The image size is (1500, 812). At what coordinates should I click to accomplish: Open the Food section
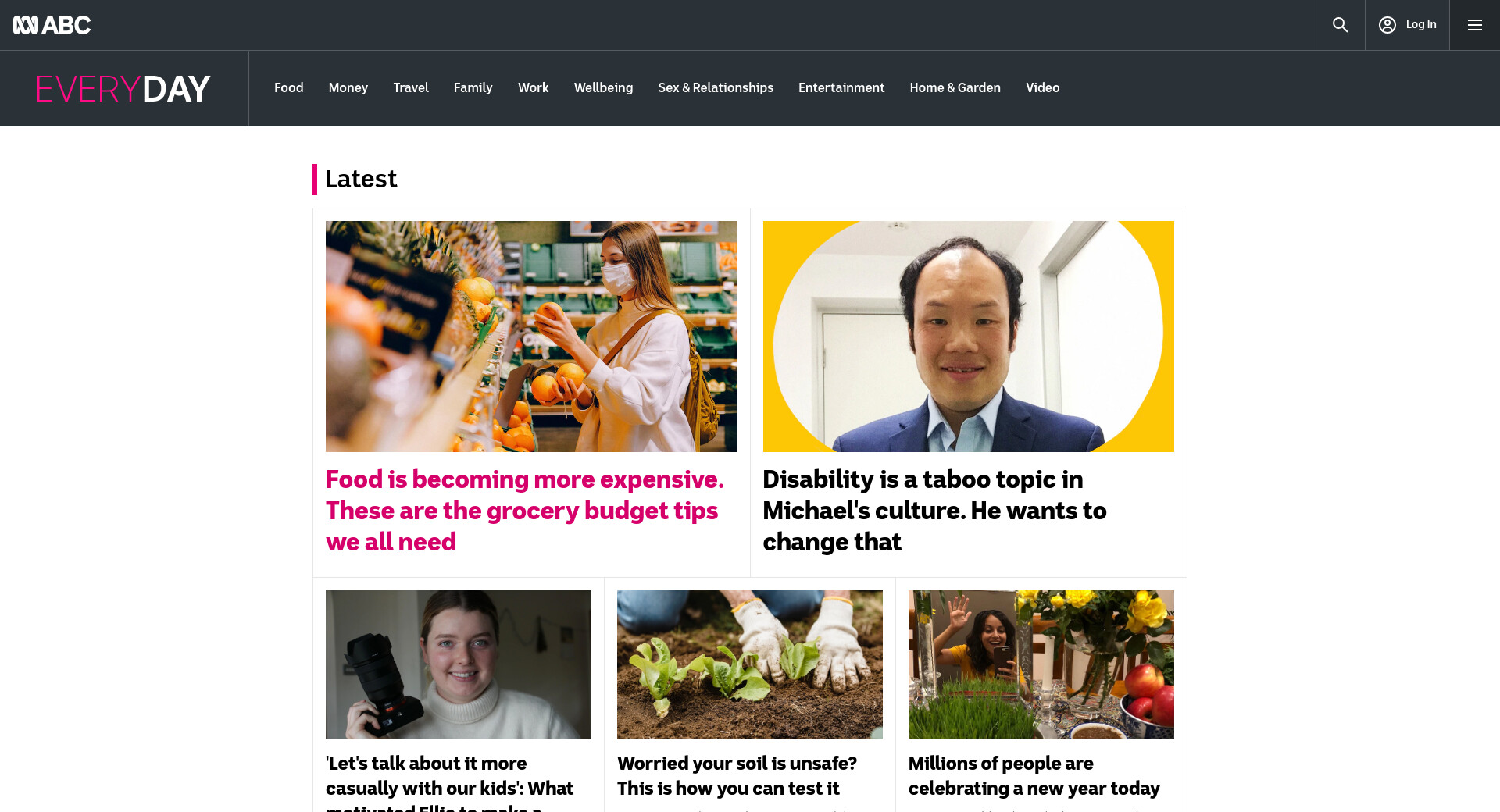(288, 88)
